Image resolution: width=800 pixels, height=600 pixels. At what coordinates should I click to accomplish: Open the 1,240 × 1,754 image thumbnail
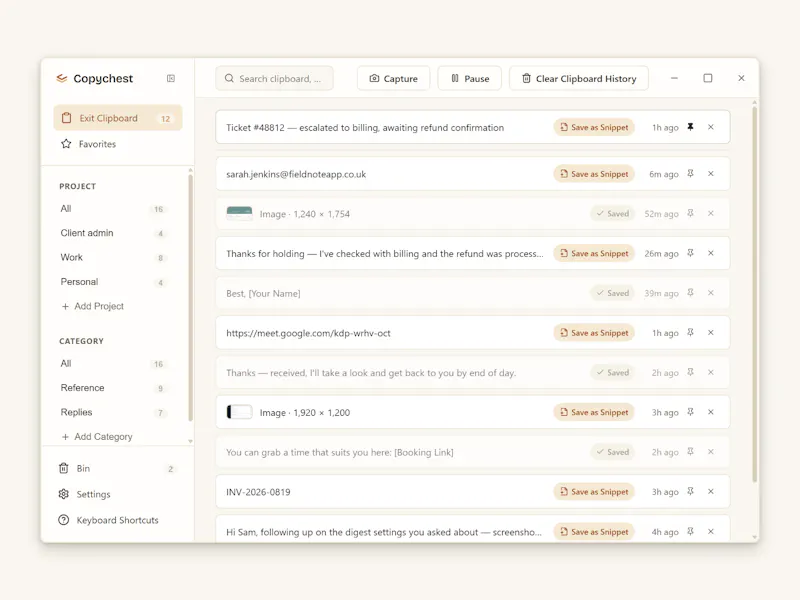pos(239,213)
